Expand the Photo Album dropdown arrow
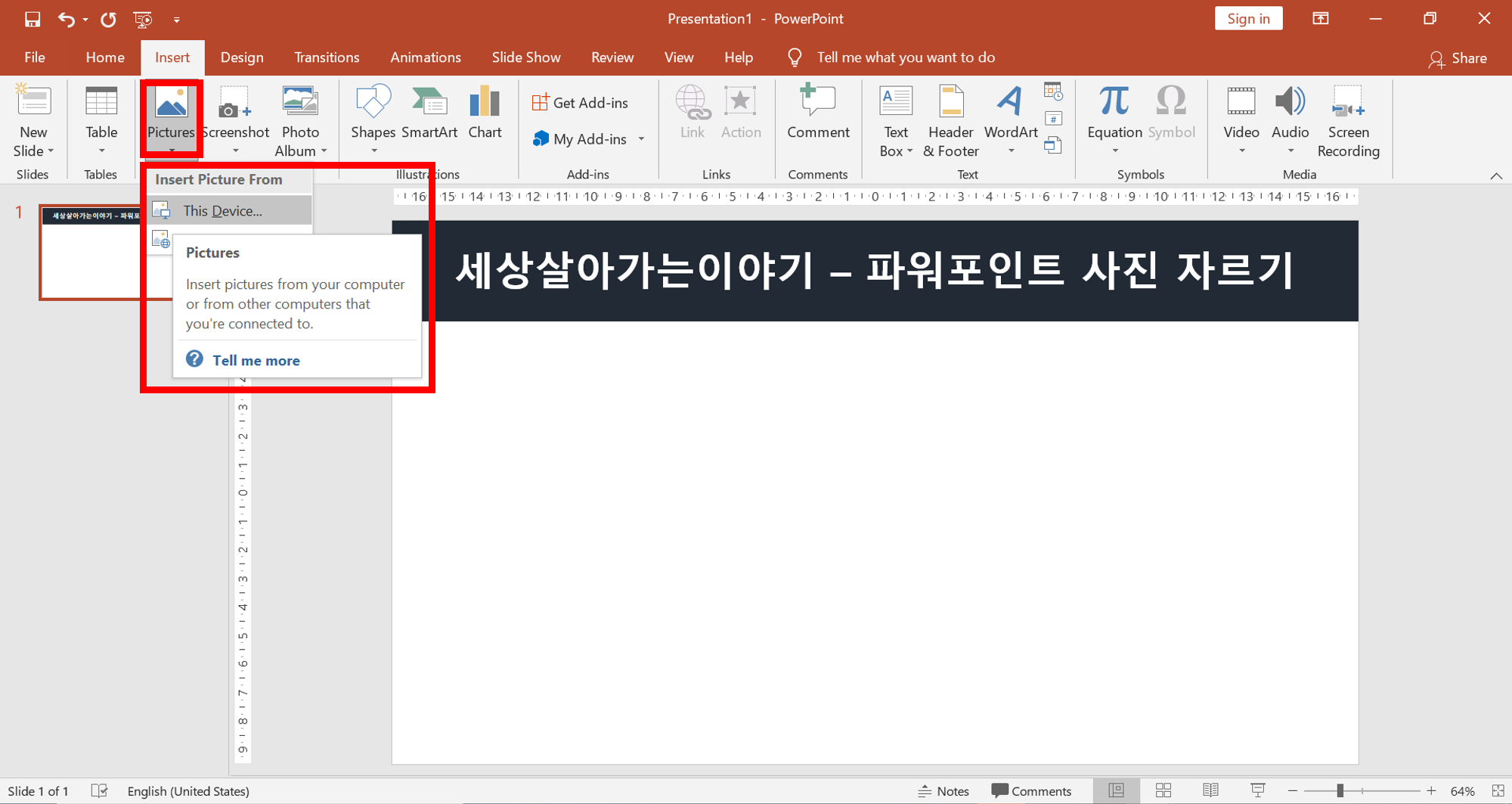Image resolution: width=1512 pixels, height=804 pixels. [x=324, y=151]
